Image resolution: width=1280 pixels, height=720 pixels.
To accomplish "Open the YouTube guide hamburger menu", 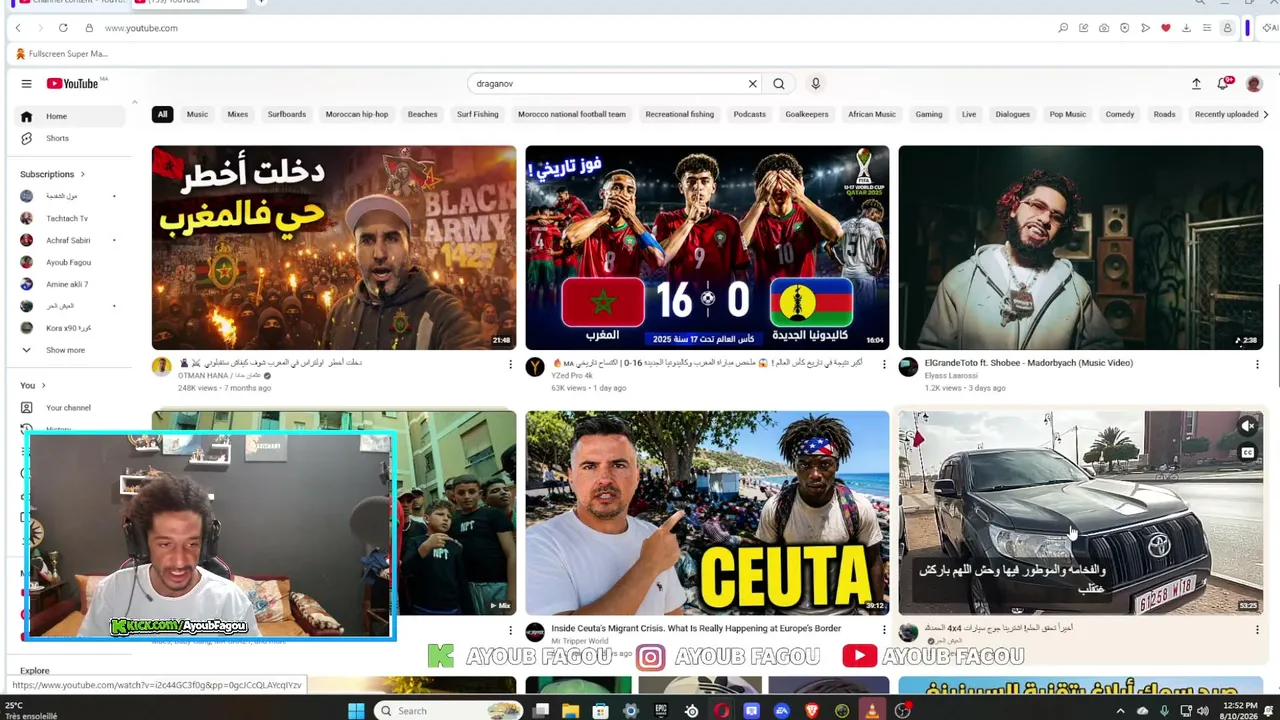I will pyautogui.click(x=26, y=84).
